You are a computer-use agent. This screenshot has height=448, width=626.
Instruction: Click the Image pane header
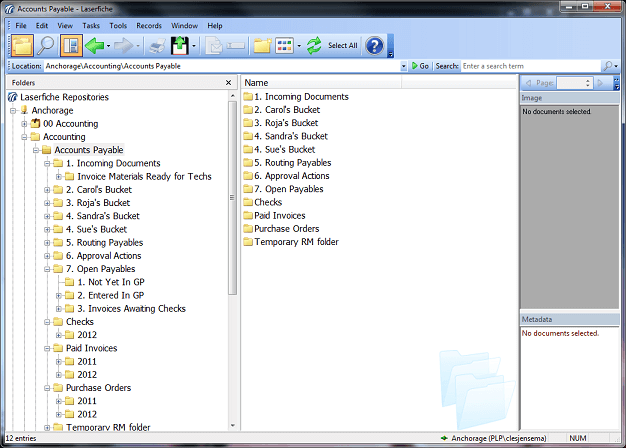click(569, 98)
